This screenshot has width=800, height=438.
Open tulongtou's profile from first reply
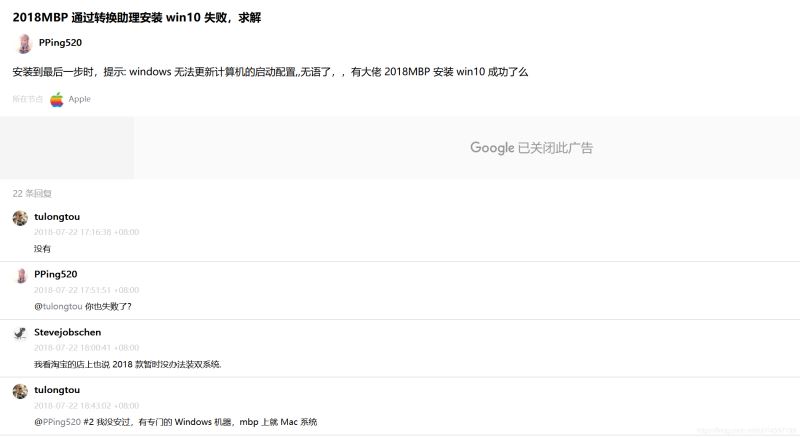pos(57,216)
